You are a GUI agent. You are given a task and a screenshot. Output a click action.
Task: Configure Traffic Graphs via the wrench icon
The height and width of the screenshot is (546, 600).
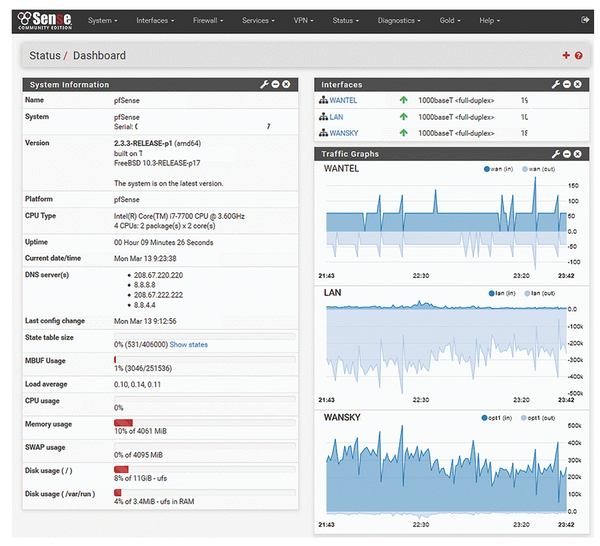click(556, 154)
